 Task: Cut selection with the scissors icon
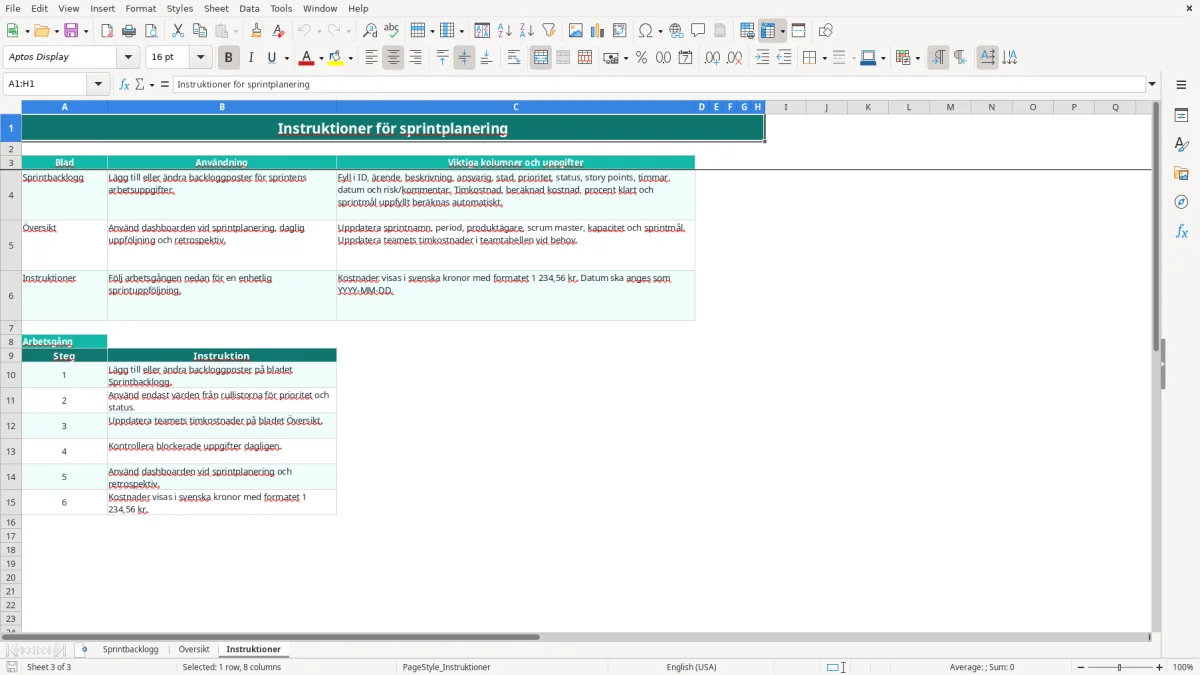coord(178,31)
